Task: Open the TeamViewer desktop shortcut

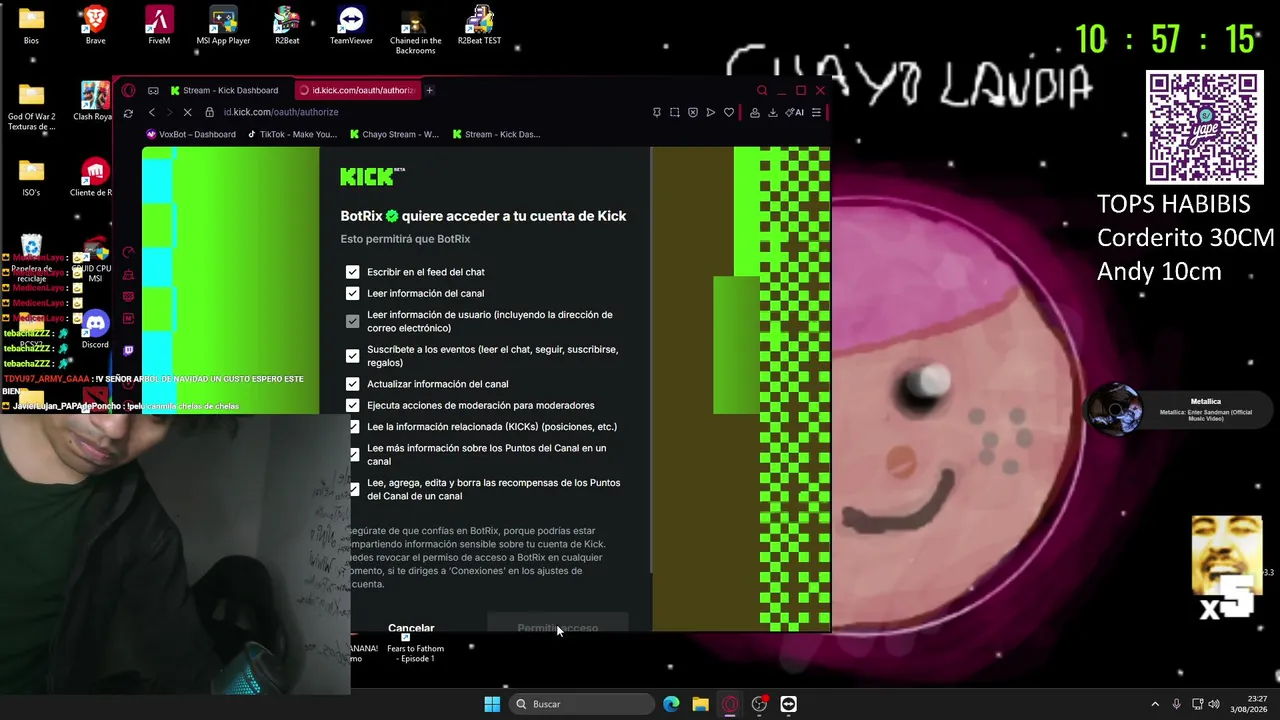Action: [x=351, y=25]
